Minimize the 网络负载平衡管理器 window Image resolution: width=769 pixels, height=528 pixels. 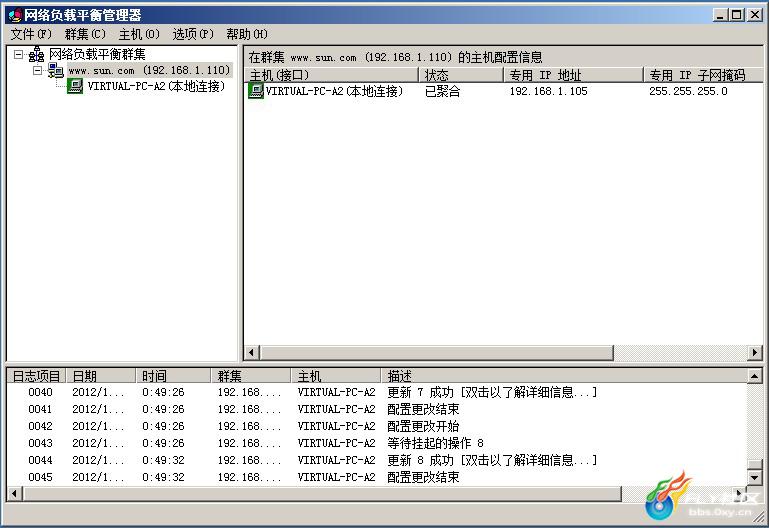[x=720, y=15]
